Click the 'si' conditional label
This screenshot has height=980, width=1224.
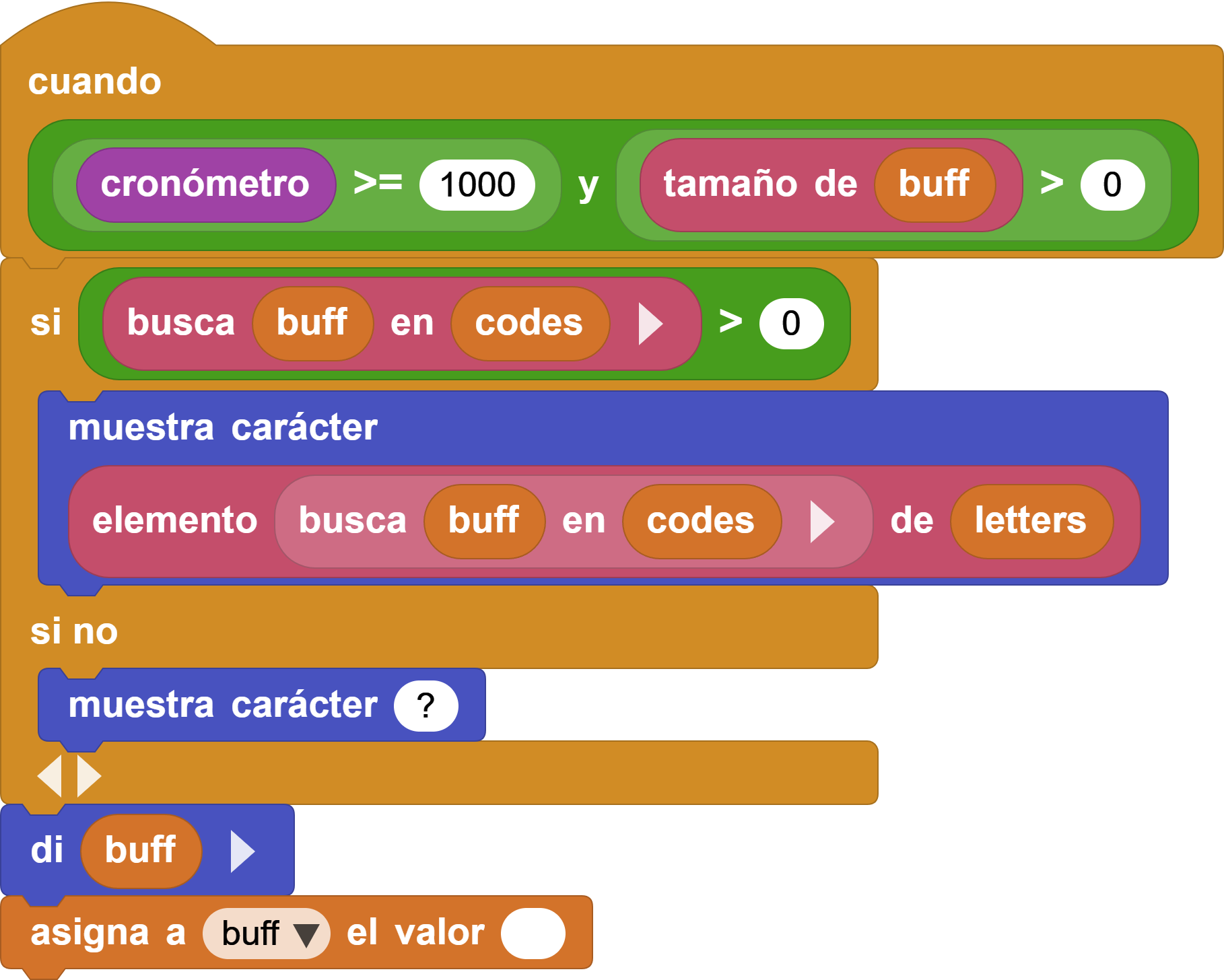(46, 322)
